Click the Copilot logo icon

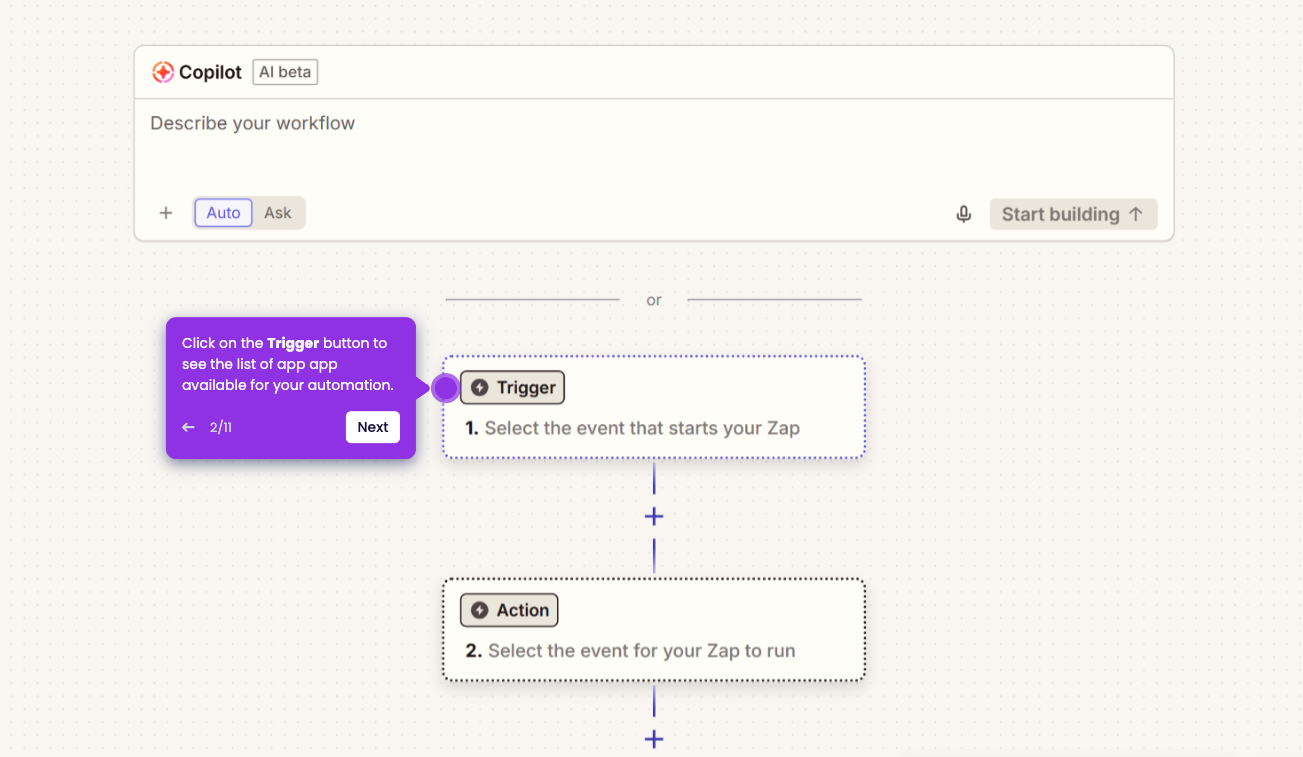click(x=163, y=72)
